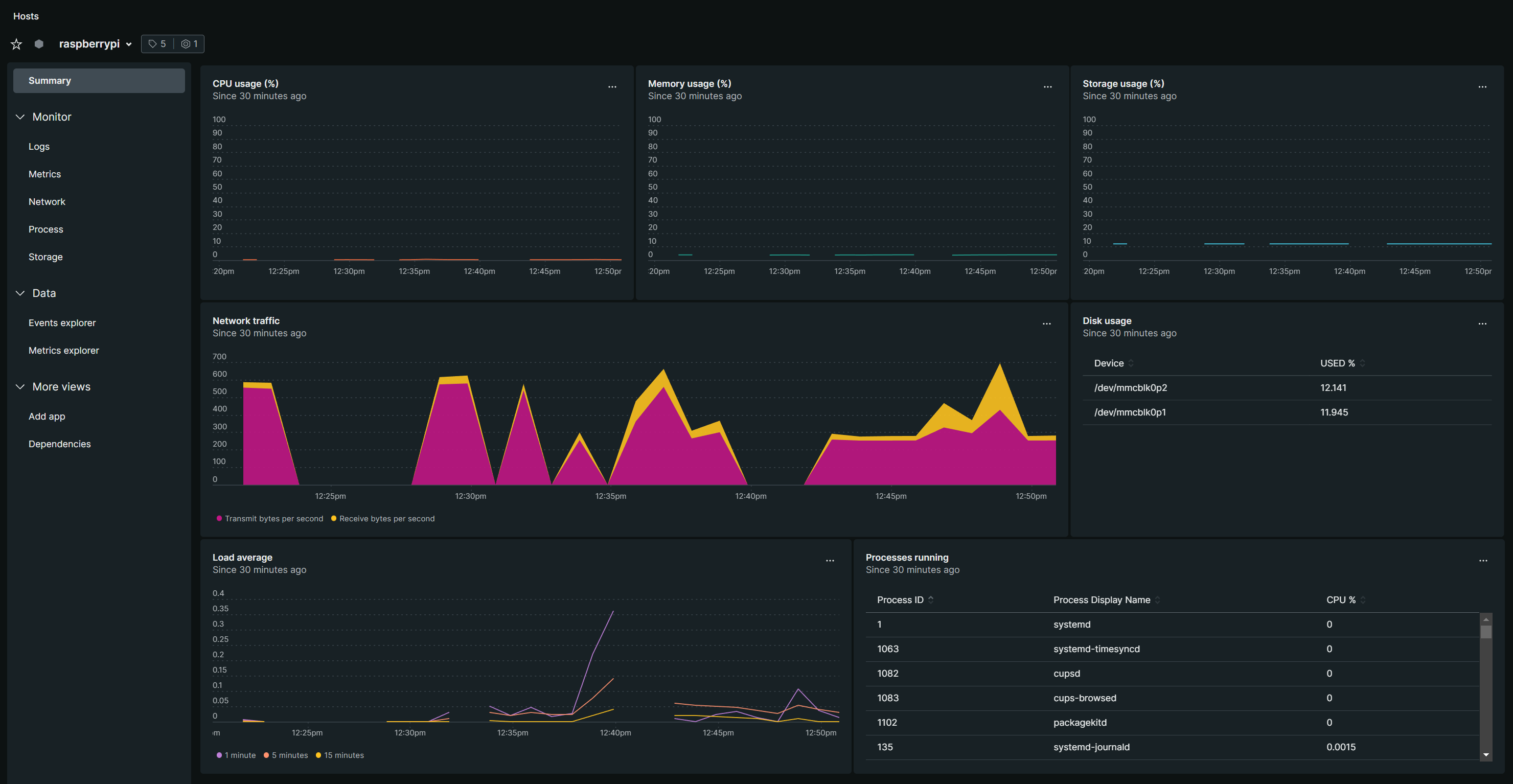Click the 0.0015 CPU % value
This screenshot has height=784, width=1513.
[x=1340, y=748]
